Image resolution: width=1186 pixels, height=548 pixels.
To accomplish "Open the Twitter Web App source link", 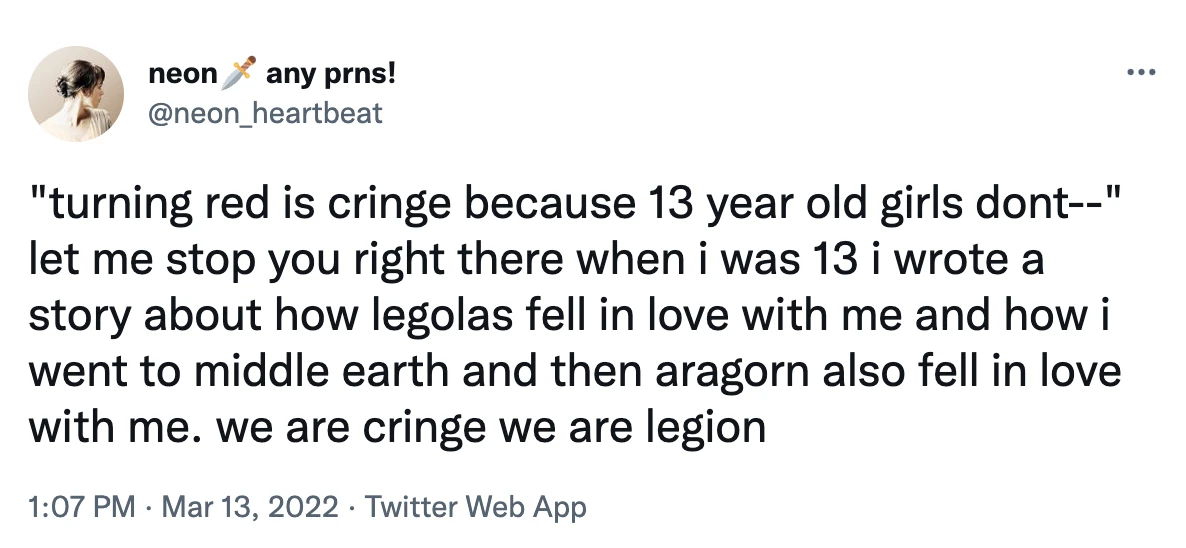I will point(476,508).
